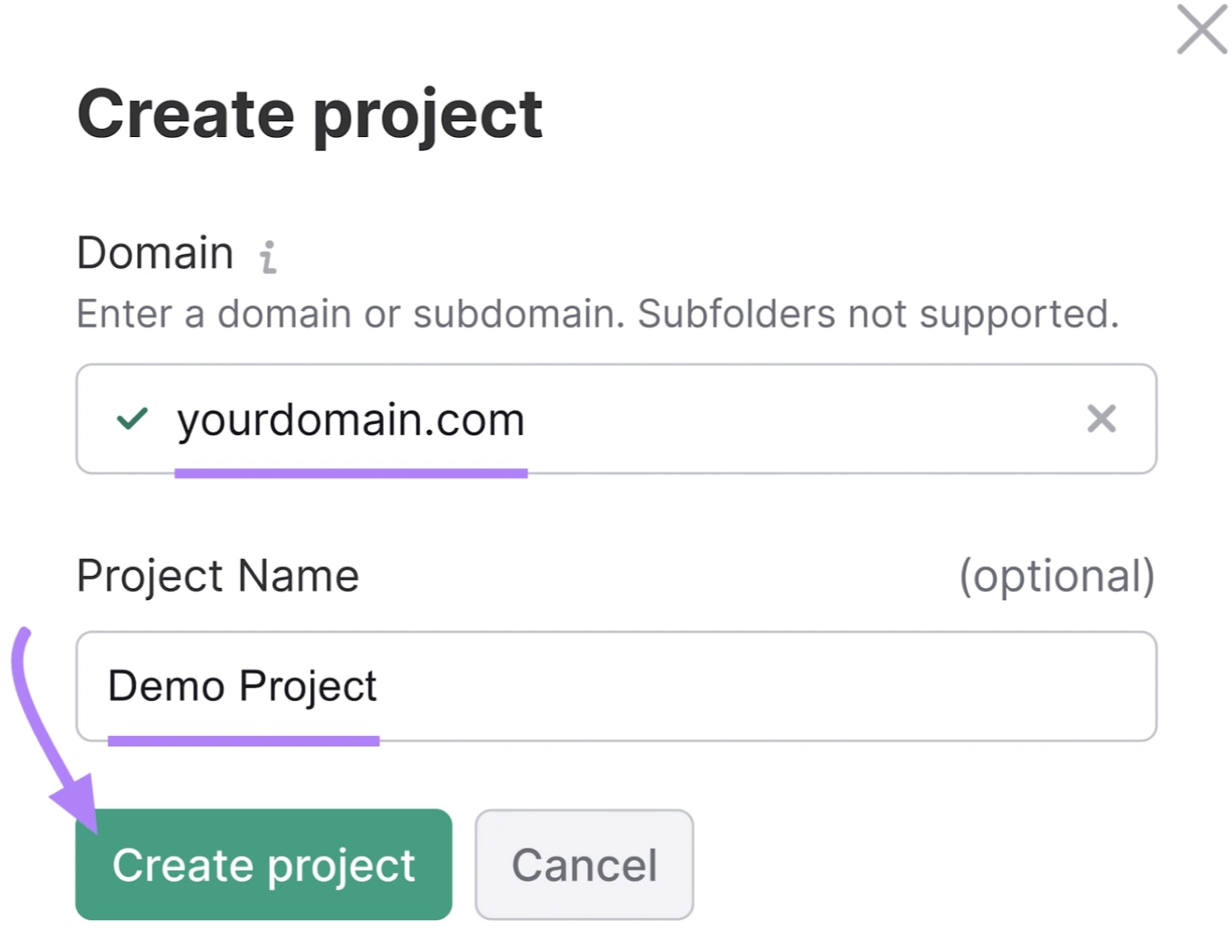This screenshot has width=1232, height=952.
Task: Open the Domain tooltip via its info icon
Action: click(269, 257)
